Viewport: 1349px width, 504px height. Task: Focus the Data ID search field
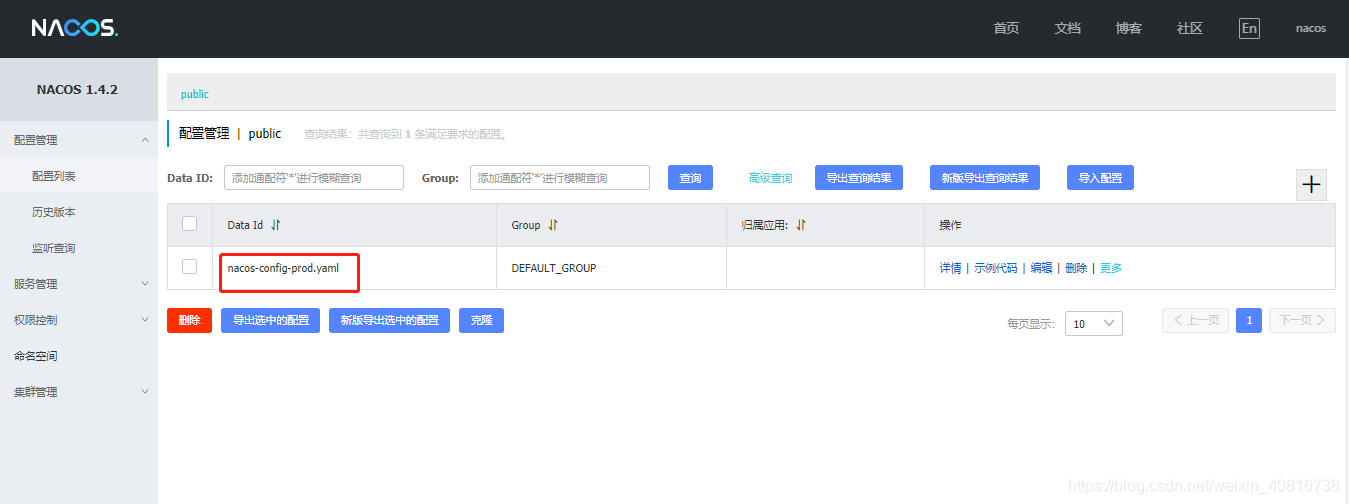314,178
